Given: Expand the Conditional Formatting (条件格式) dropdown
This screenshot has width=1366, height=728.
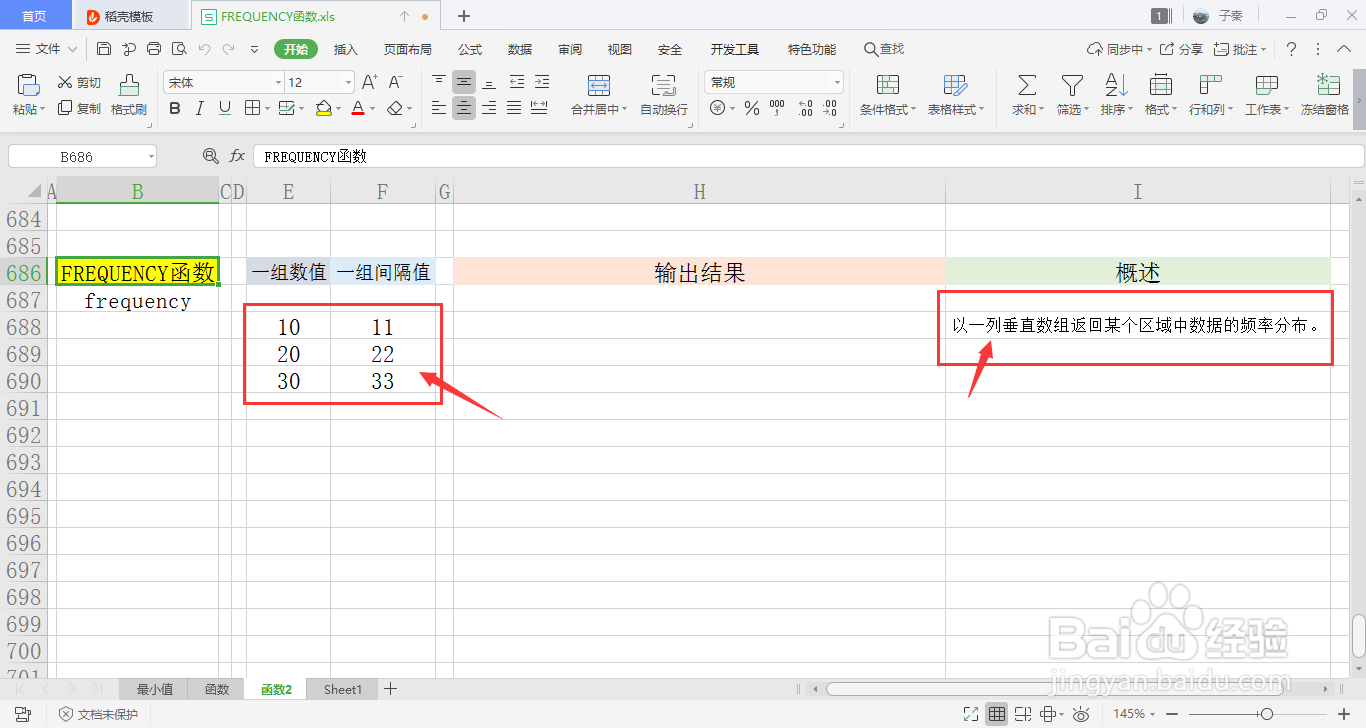Looking at the screenshot, I should pos(913,110).
